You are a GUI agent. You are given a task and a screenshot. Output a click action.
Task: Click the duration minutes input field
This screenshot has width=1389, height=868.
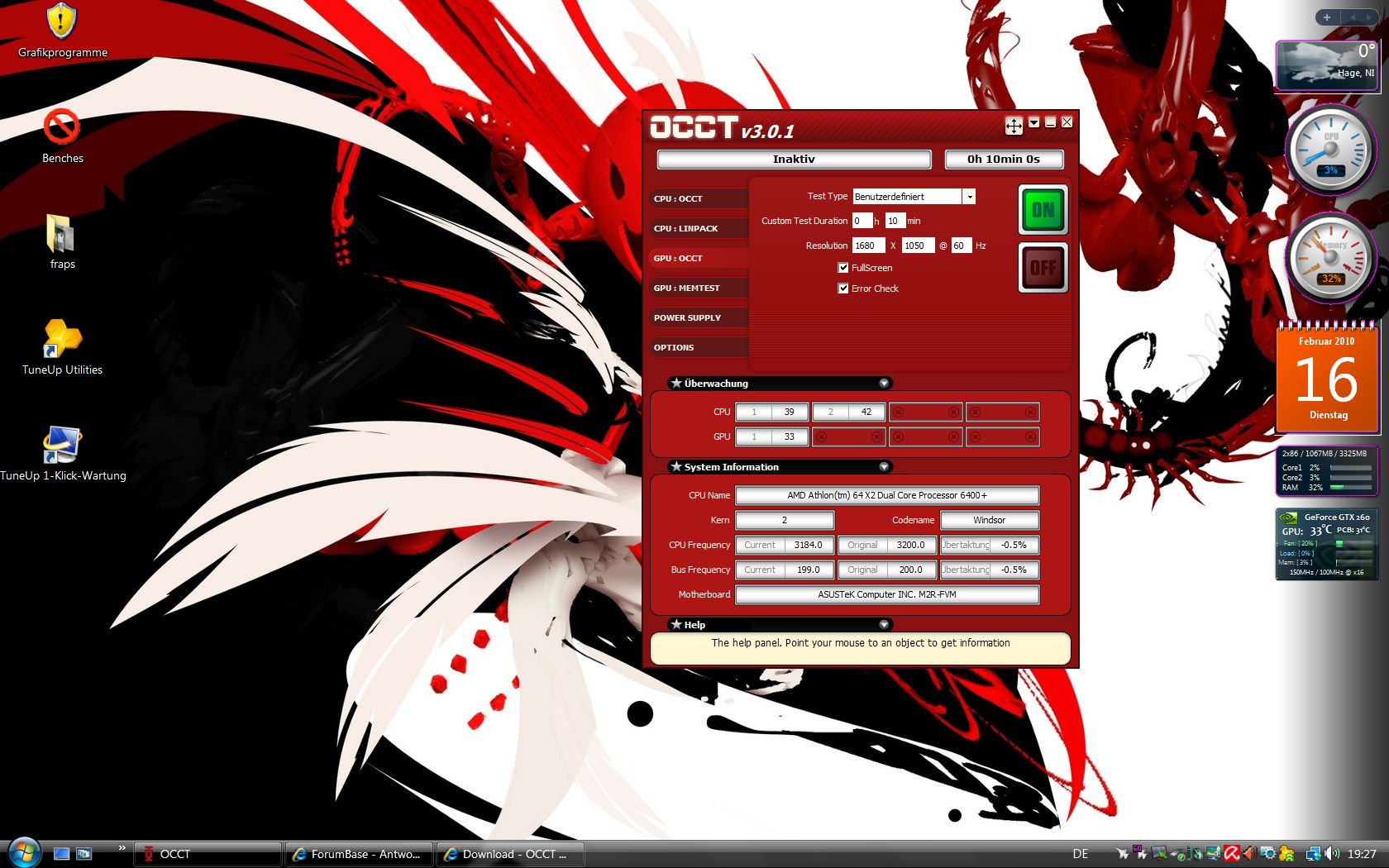click(895, 221)
